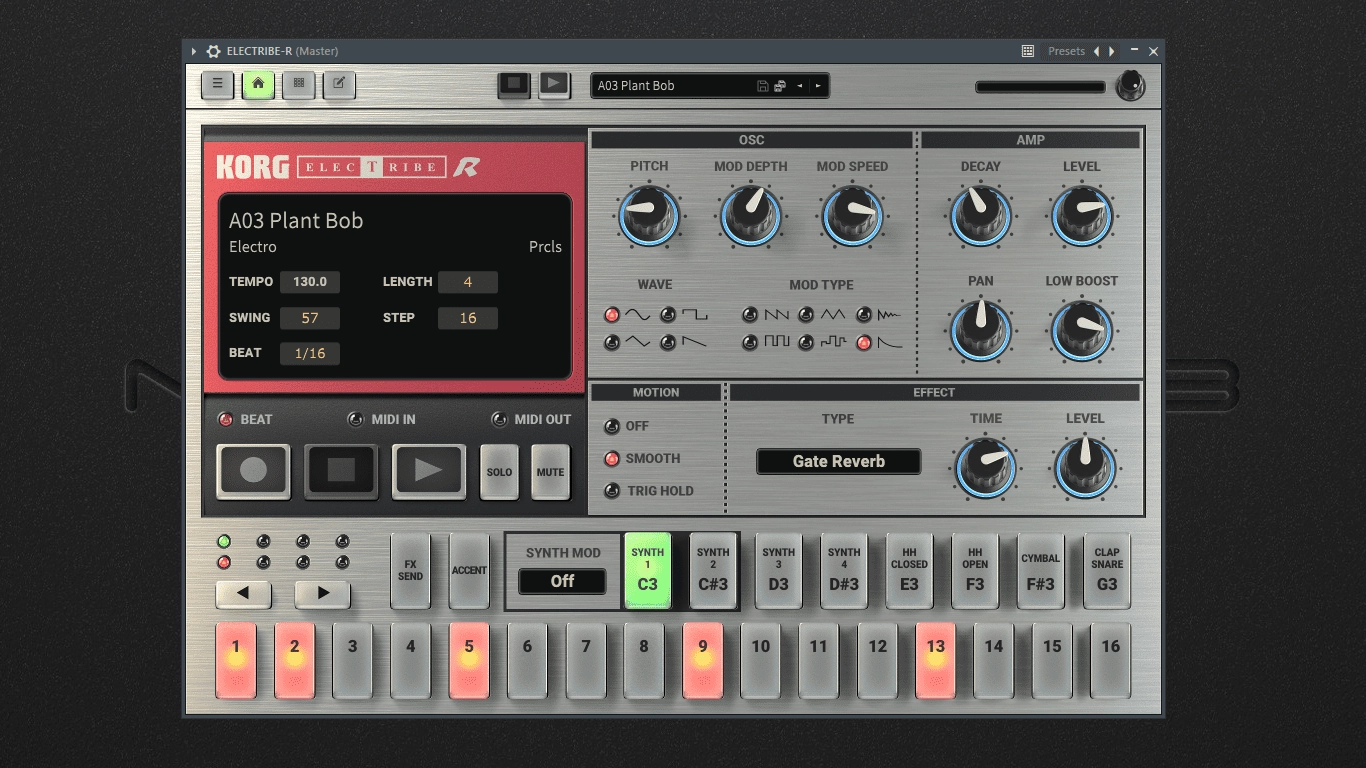This screenshot has height=768, width=1366.
Task: Open the plugin menu arrow beside ELECTRIBE-R title
Action: click(x=194, y=51)
